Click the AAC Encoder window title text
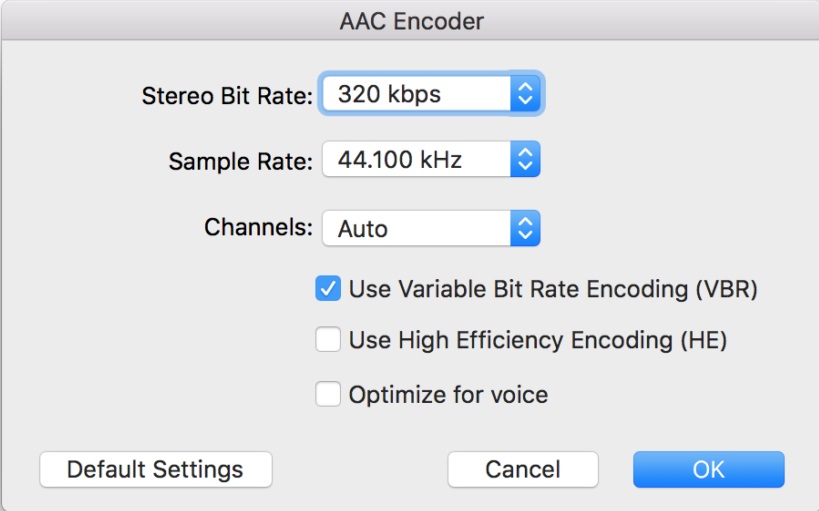This screenshot has width=819, height=511. pyautogui.click(x=411, y=20)
